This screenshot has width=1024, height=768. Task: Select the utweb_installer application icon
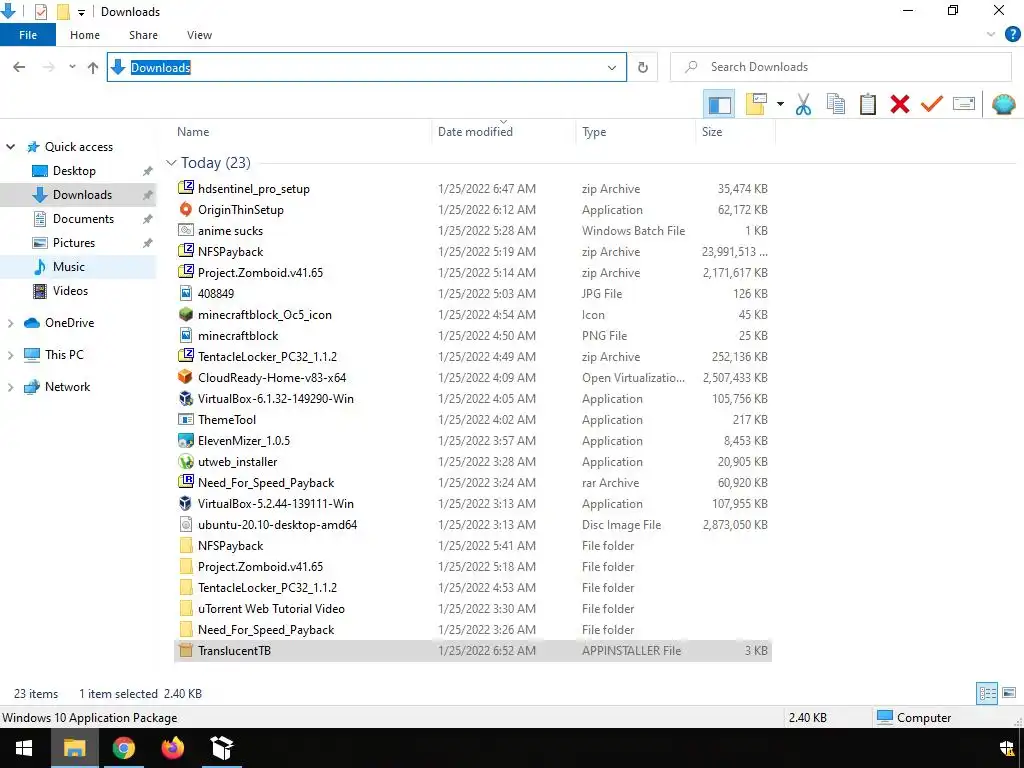(x=186, y=461)
